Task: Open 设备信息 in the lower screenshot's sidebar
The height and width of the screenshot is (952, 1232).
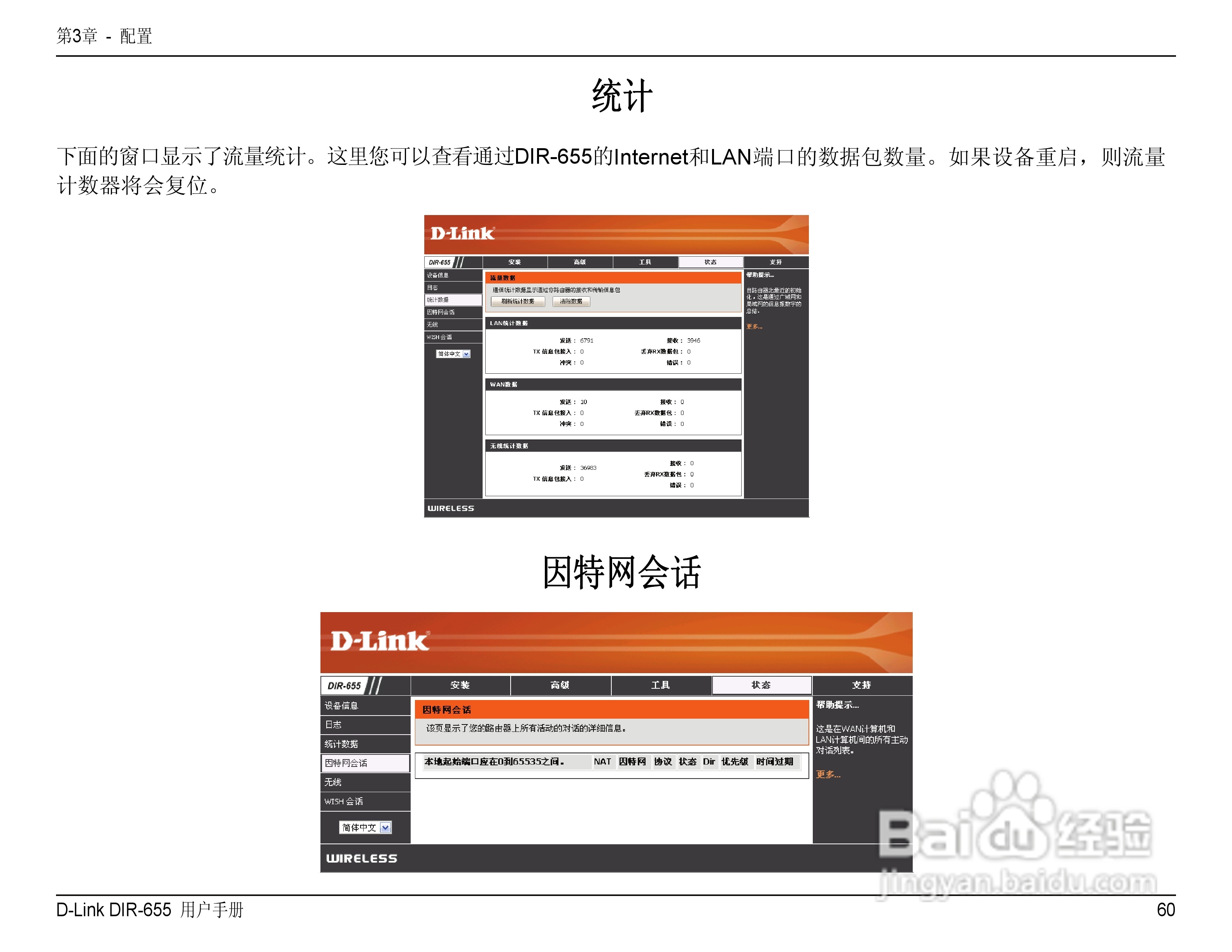Action: tap(341, 705)
